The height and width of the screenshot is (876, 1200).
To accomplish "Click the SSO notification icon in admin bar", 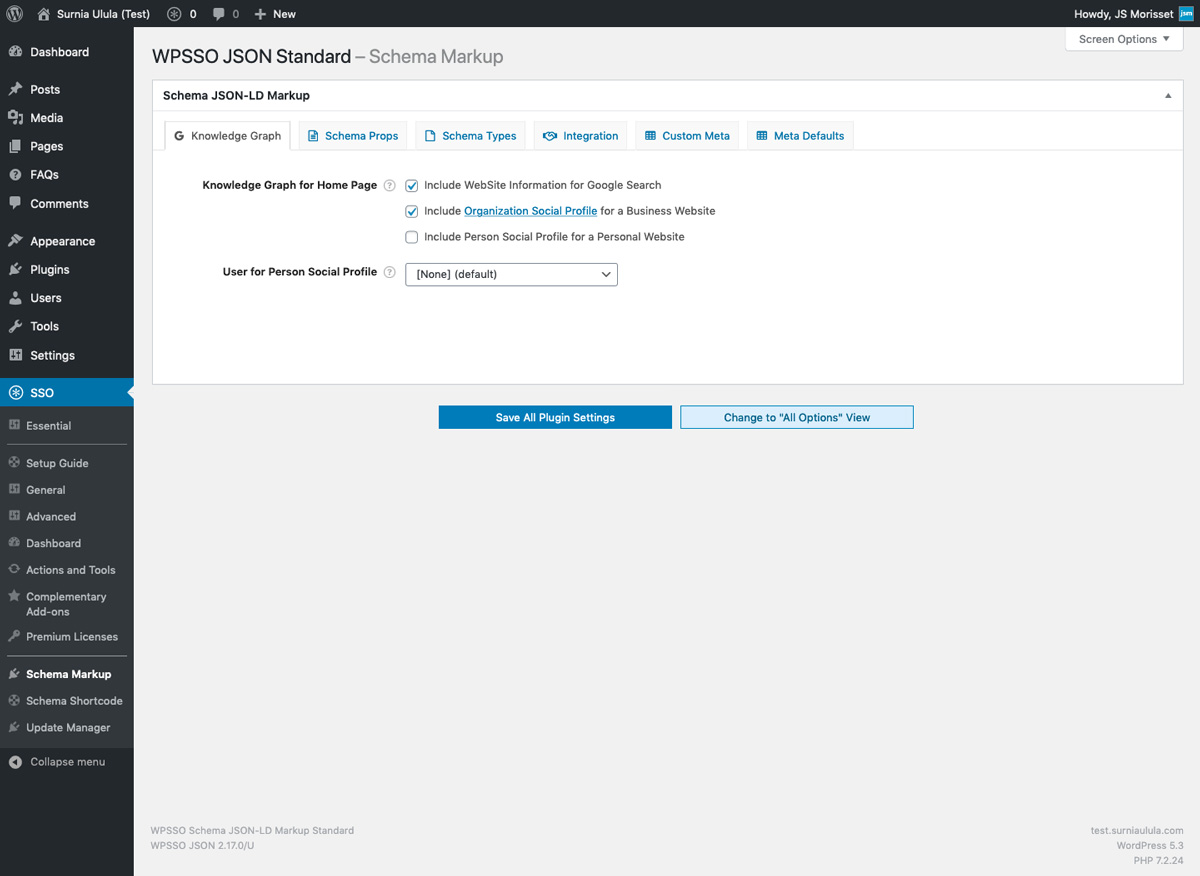I will pos(174,14).
